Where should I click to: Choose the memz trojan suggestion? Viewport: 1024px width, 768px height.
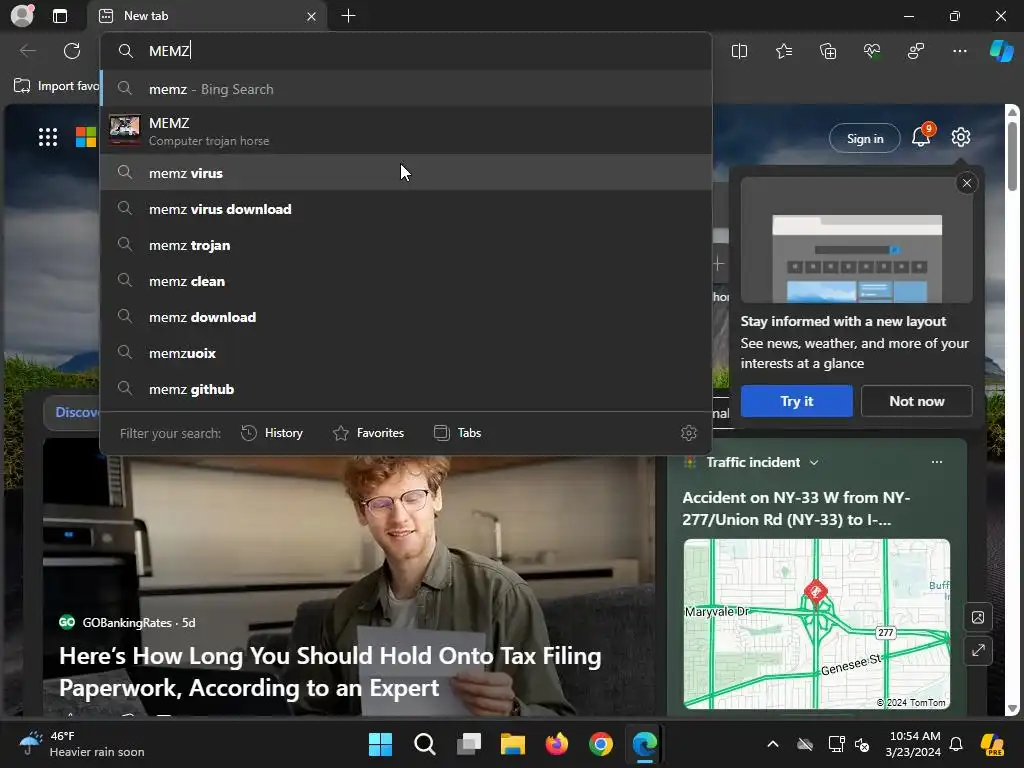(x=406, y=245)
